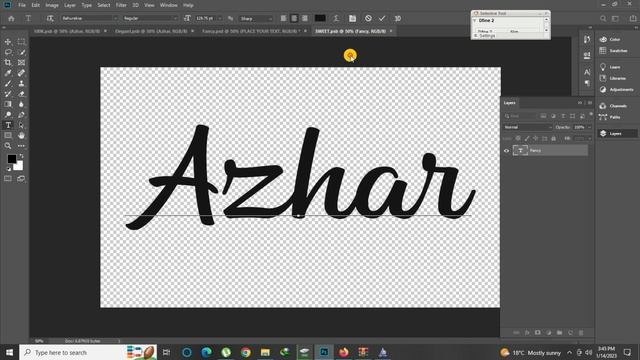
Task: Click the 3D button in options bar
Action: 398,18
